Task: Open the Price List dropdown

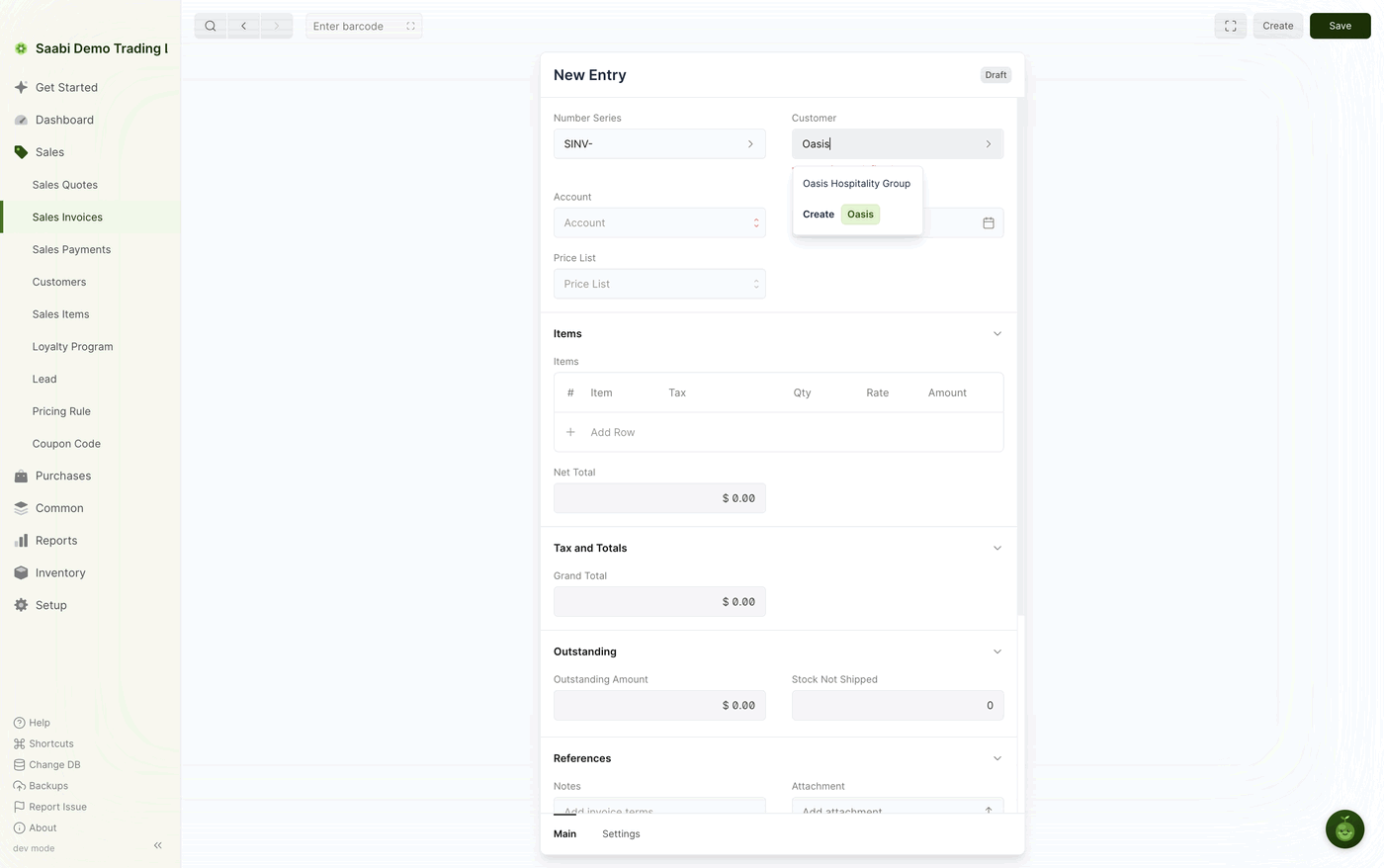Action: point(659,284)
